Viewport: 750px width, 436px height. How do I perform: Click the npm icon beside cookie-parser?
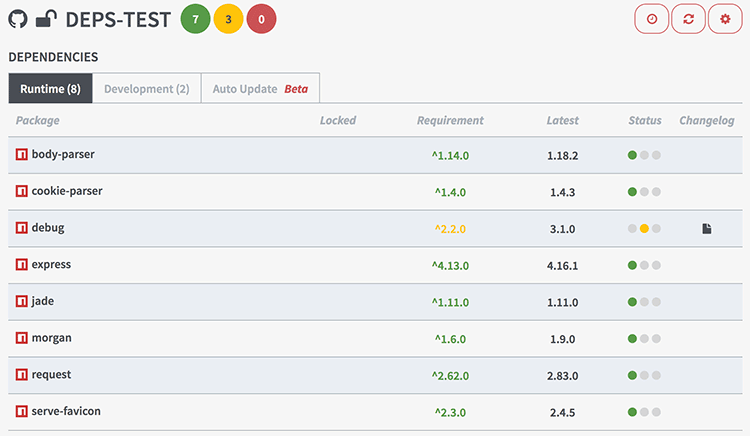click(x=22, y=191)
